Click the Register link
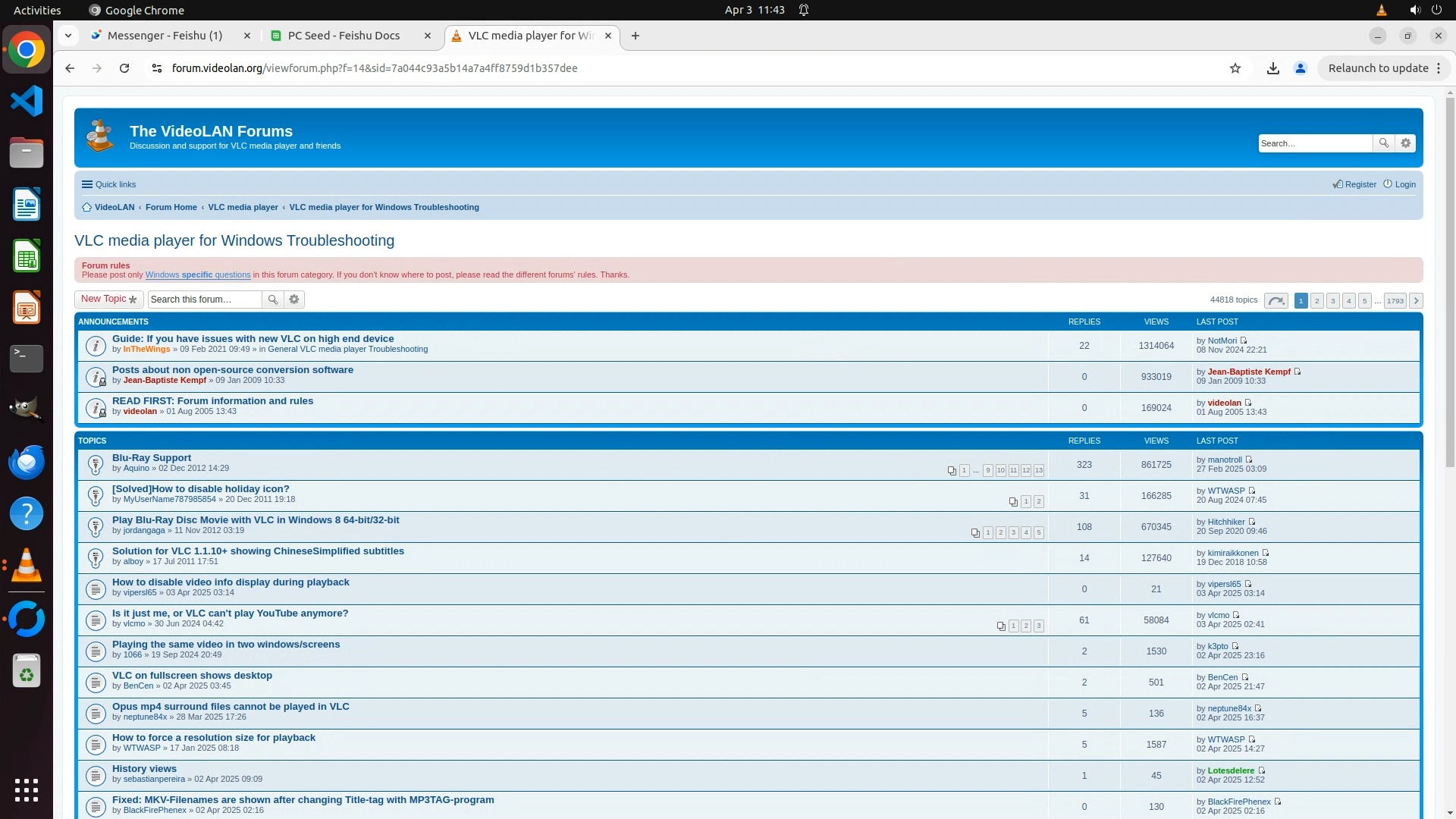The image size is (1456, 819). coord(1360,184)
